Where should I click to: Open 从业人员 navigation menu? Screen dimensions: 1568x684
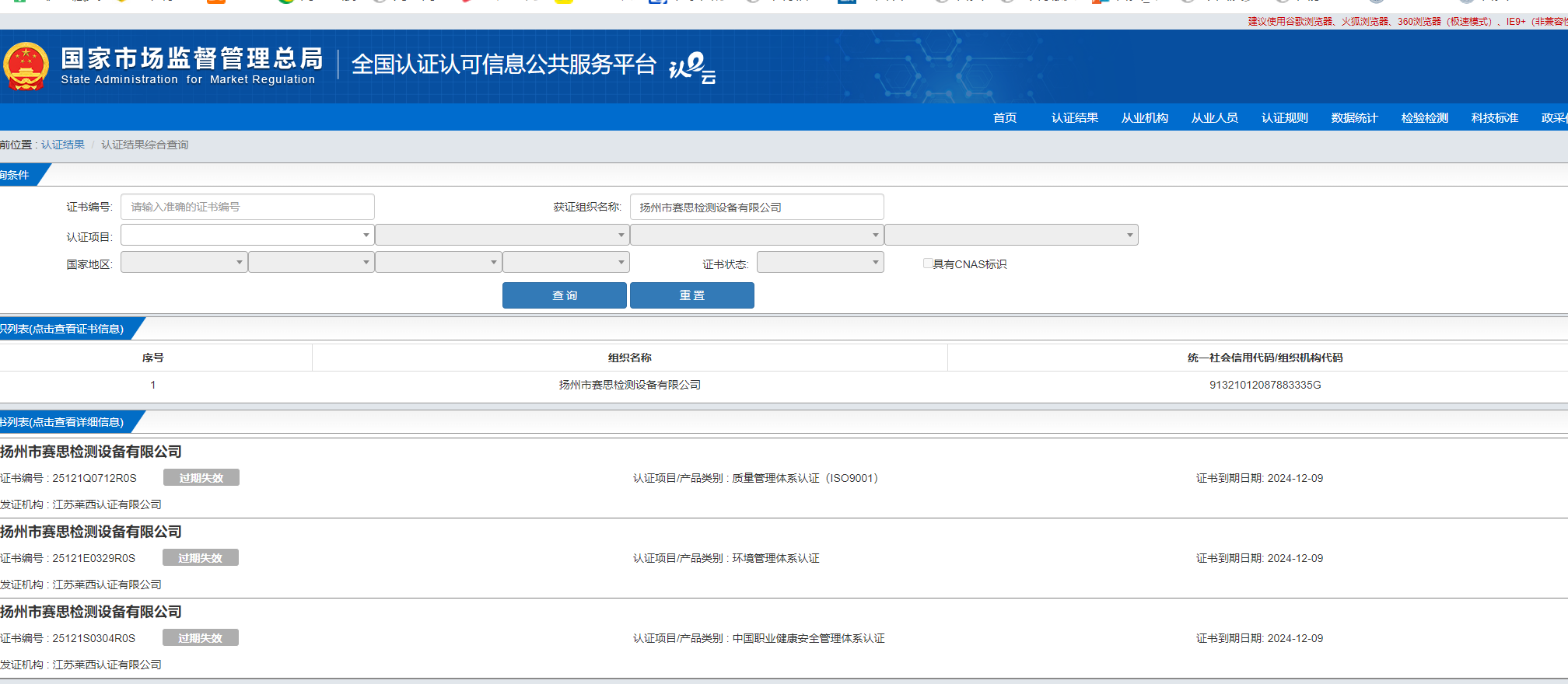click(x=1215, y=117)
